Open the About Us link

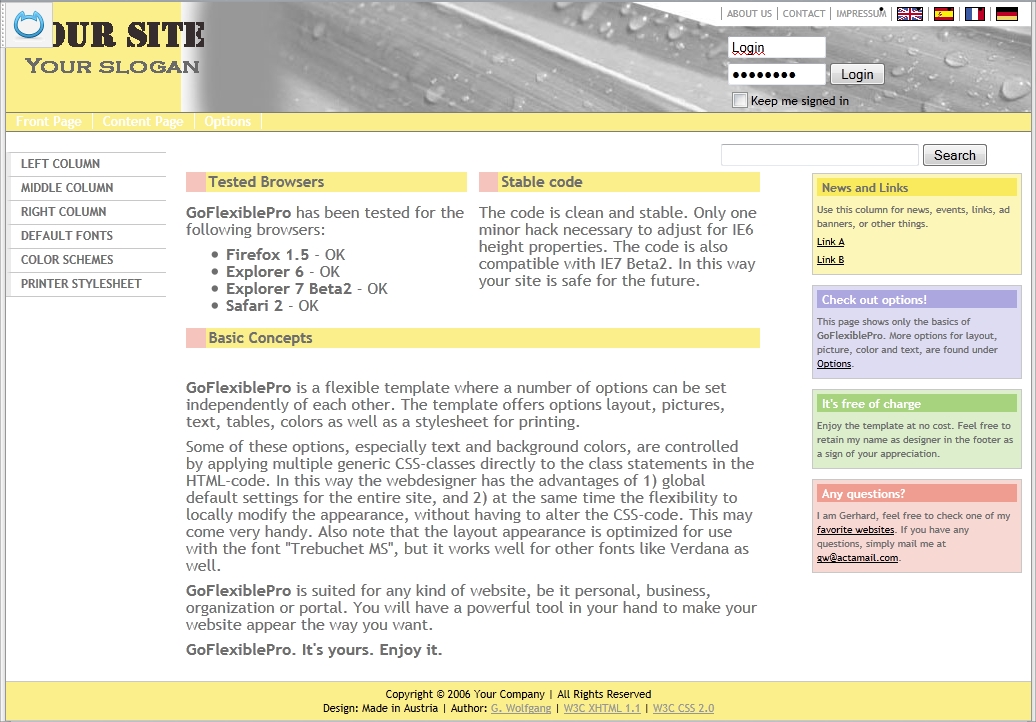point(749,13)
